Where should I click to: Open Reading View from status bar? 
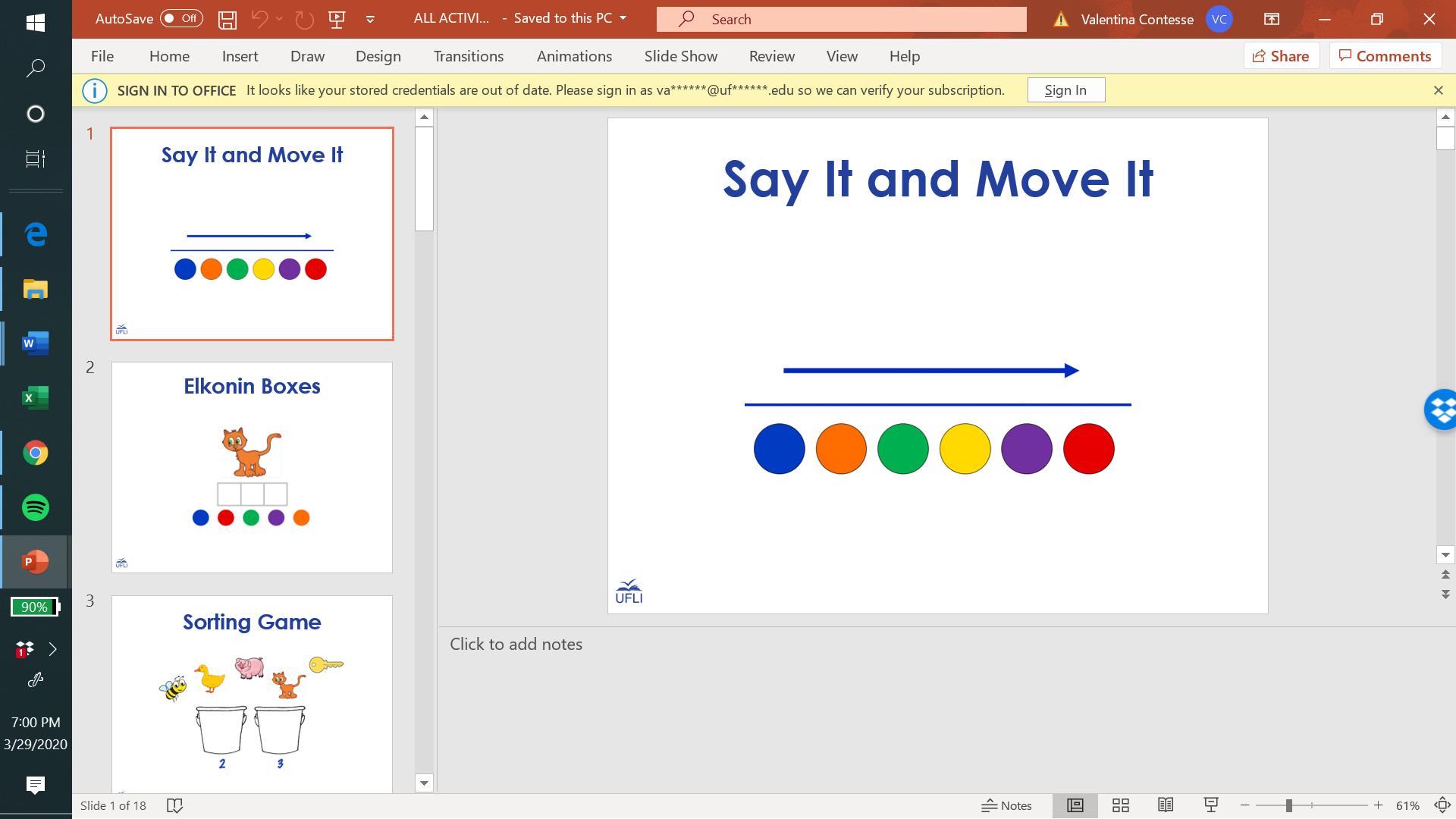tap(1166, 805)
